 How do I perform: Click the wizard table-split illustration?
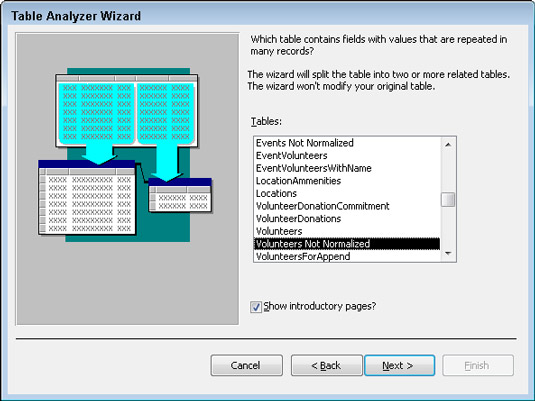click(125, 155)
